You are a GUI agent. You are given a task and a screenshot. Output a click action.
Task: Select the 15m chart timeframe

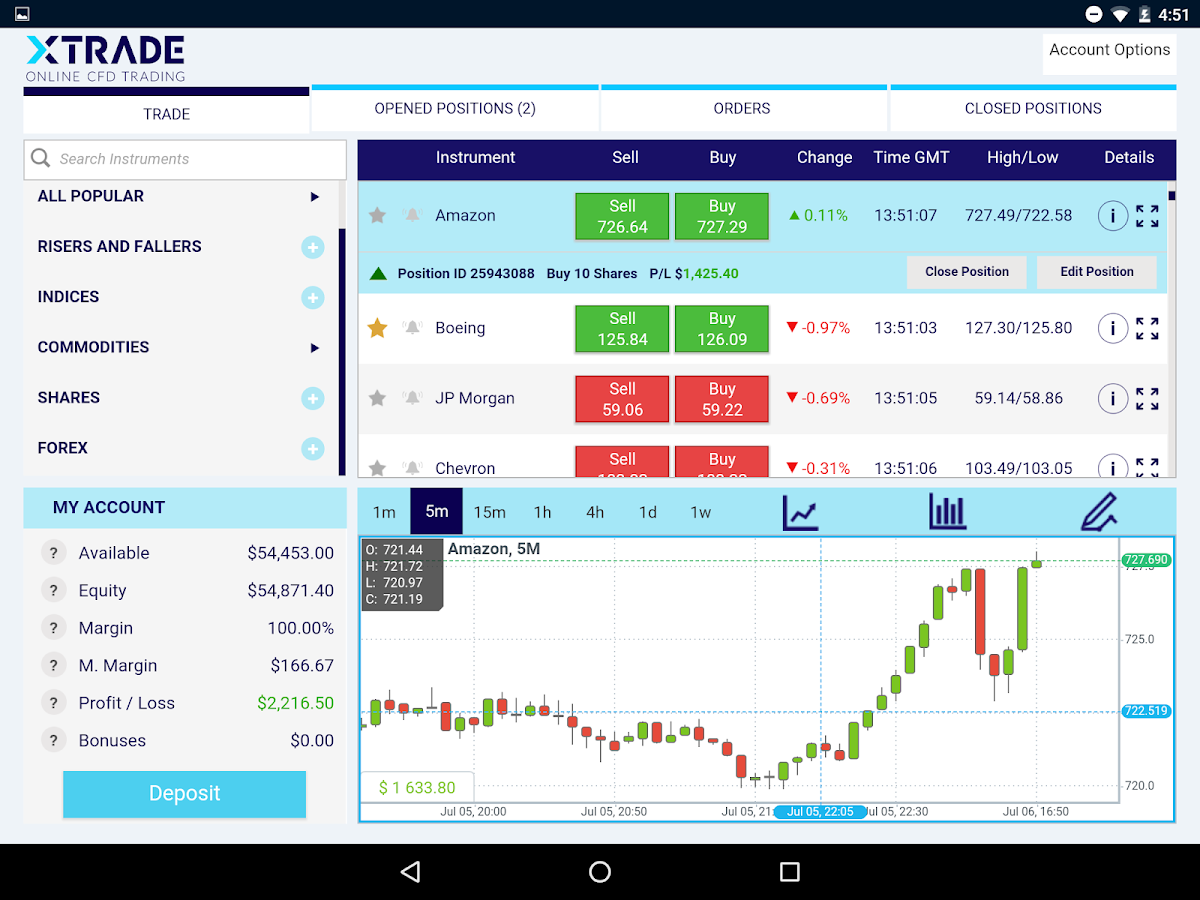489,512
